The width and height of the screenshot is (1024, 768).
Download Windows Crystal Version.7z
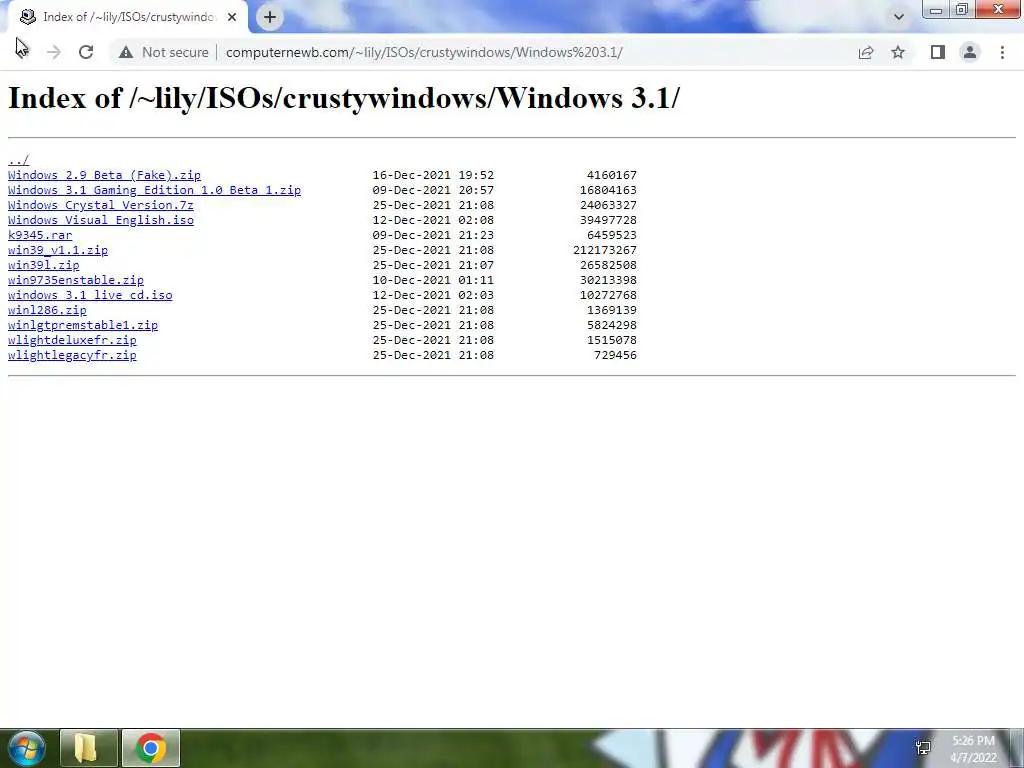coord(101,205)
